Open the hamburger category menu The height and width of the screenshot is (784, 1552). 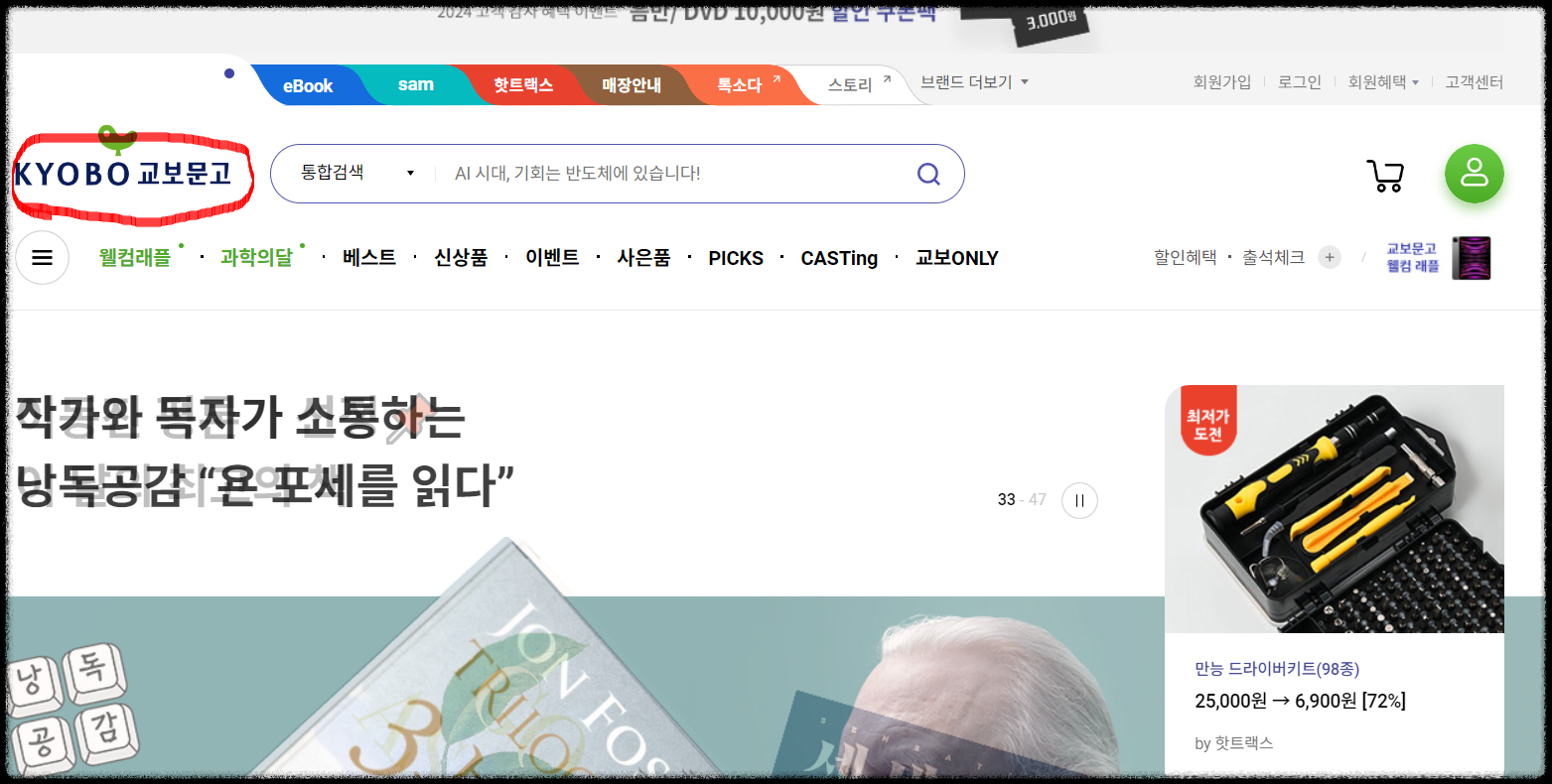42,258
